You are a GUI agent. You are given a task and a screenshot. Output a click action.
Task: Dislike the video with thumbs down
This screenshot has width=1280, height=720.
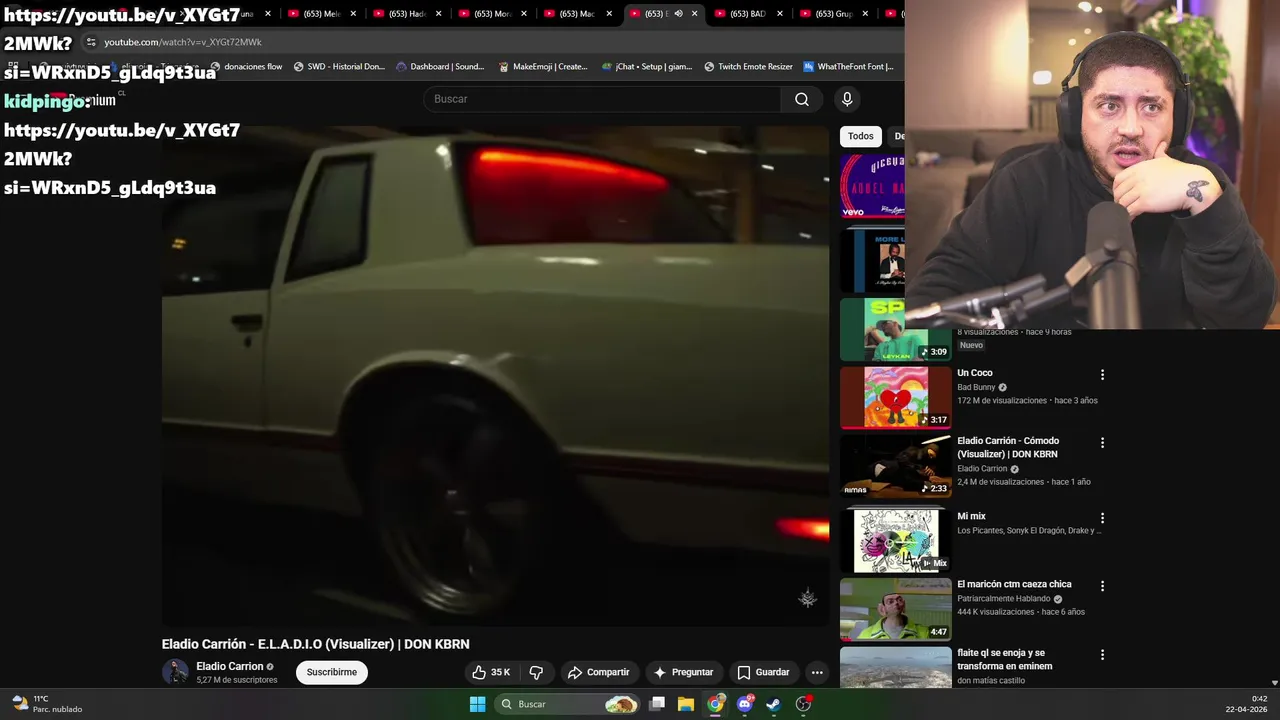[x=536, y=672]
